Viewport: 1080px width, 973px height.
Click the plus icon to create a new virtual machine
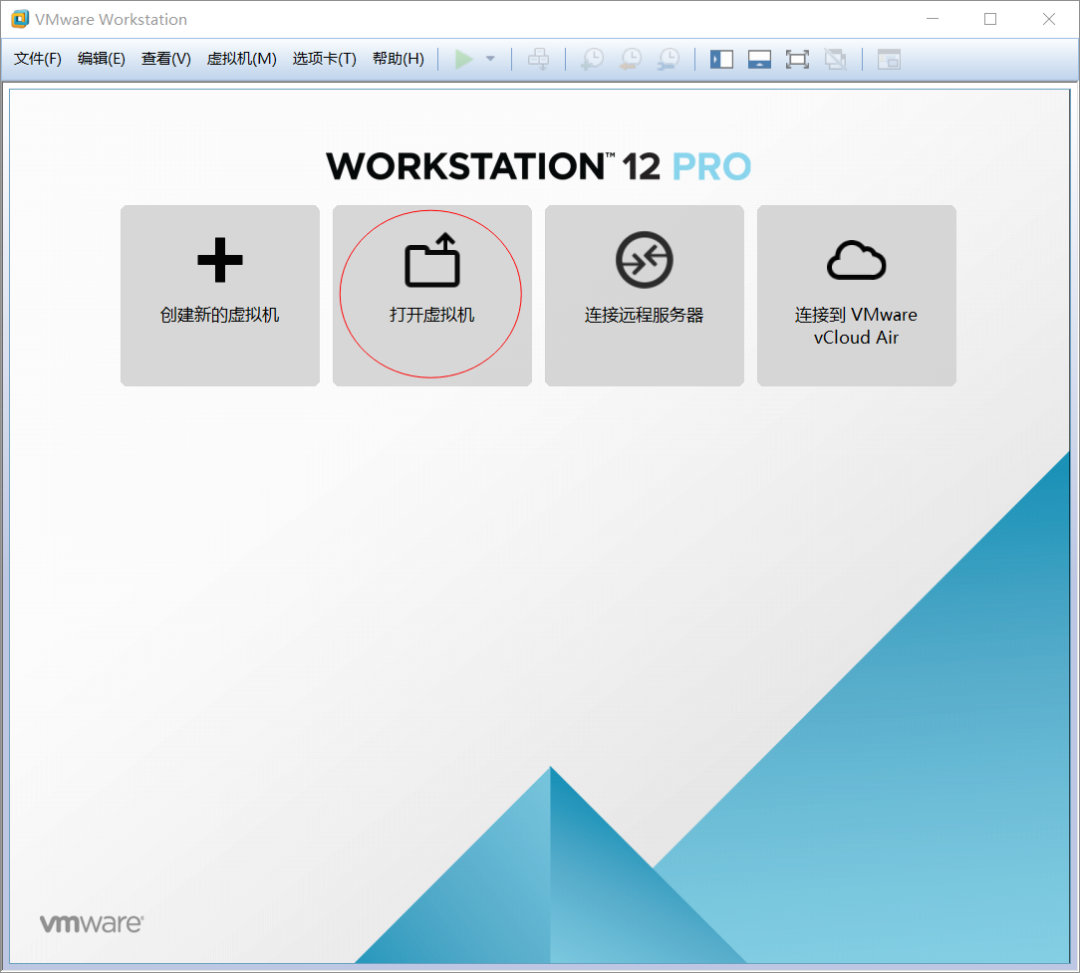pyautogui.click(x=220, y=262)
